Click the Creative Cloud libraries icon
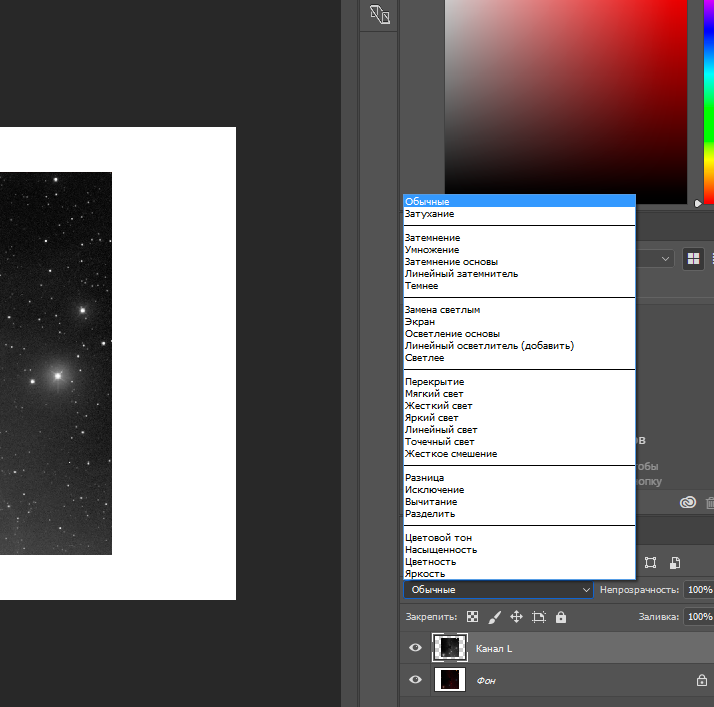This screenshot has height=707, width=714. pyautogui.click(x=687, y=503)
